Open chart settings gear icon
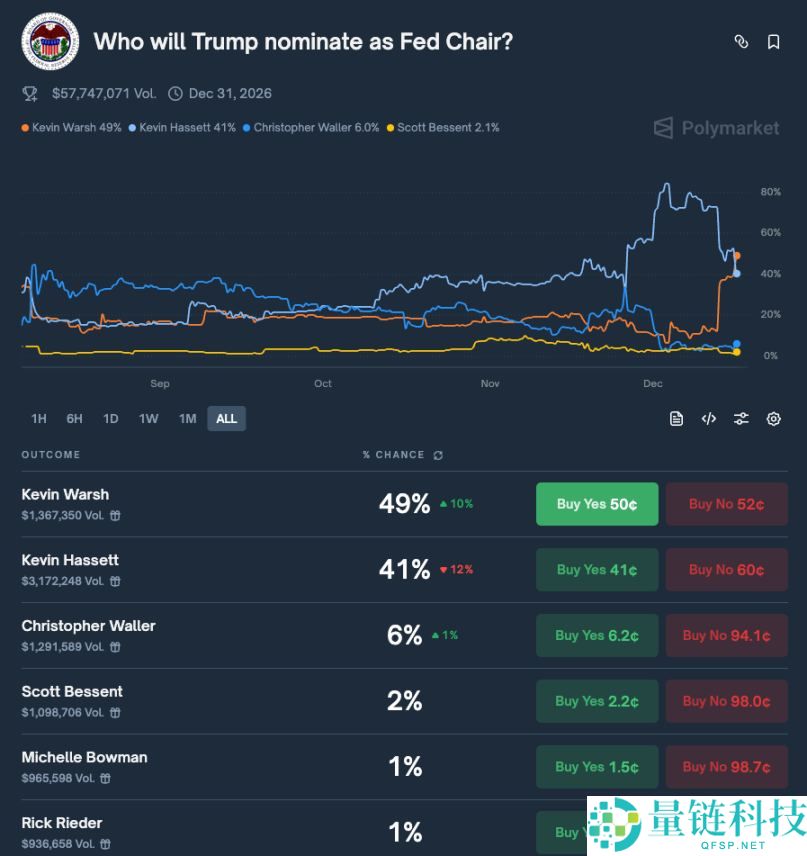This screenshot has height=856, width=807. pos(773,419)
